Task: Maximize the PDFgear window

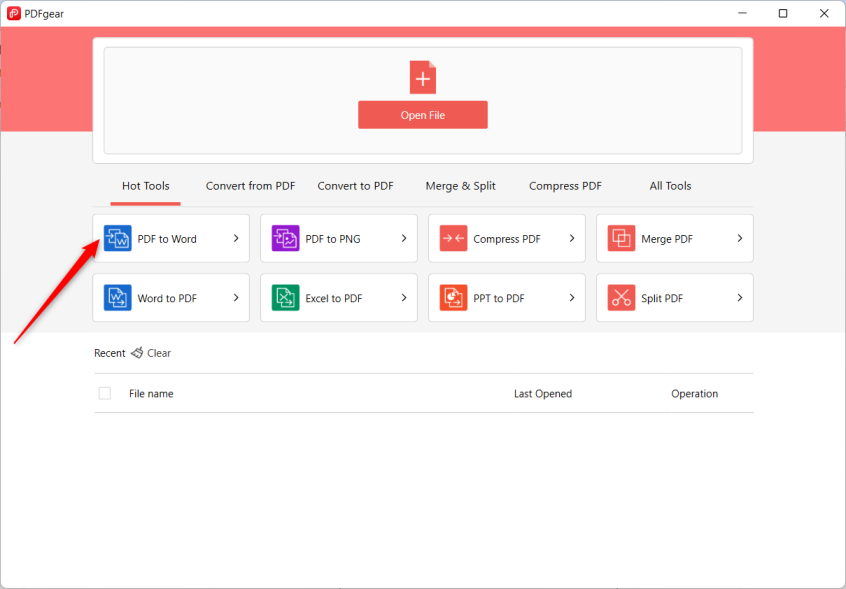Action: [x=783, y=13]
